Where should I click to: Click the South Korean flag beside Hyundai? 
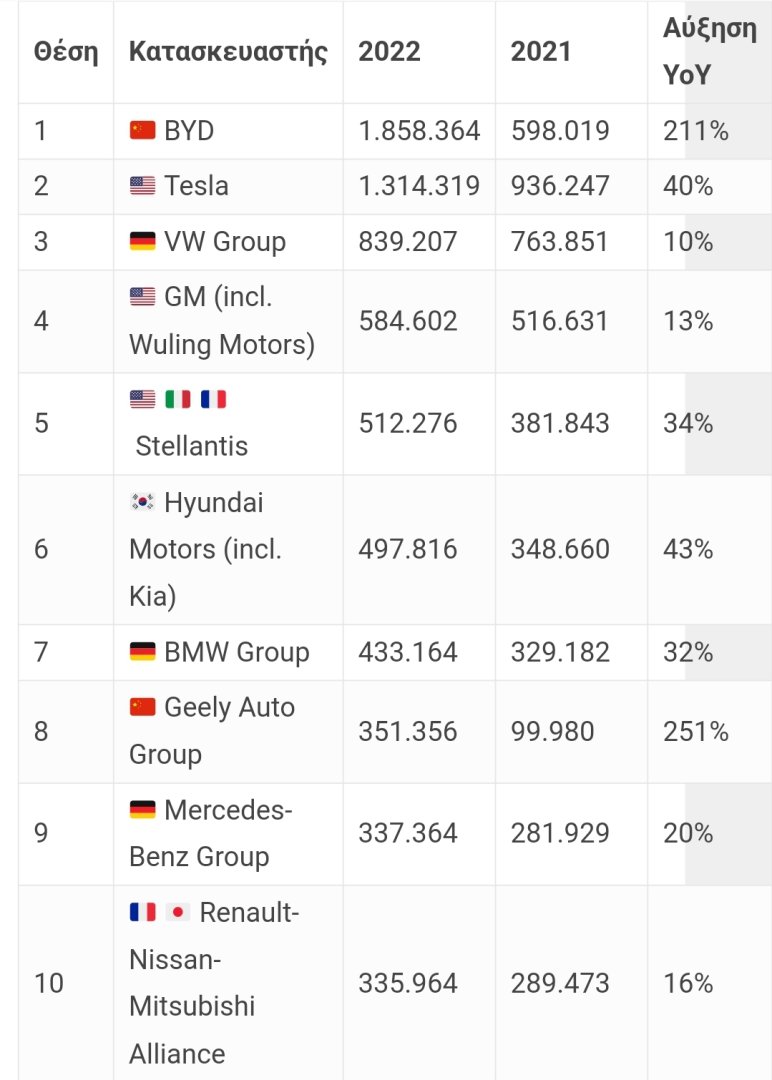click(x=143, y=501)
